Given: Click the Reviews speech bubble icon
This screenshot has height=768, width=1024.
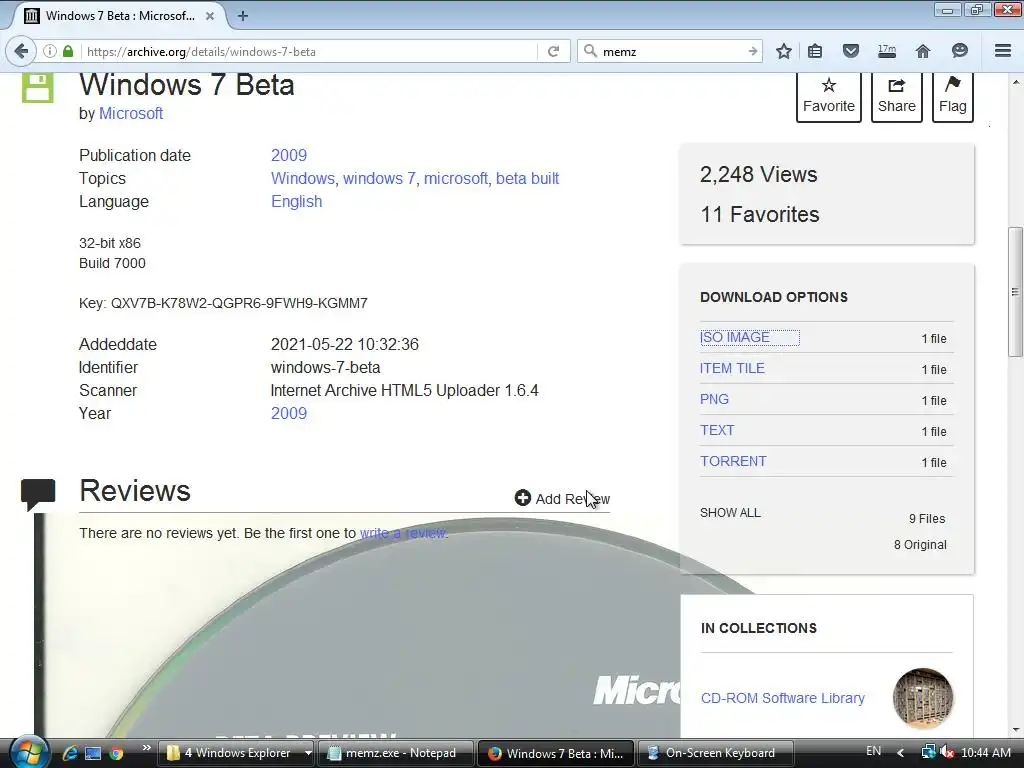Looking at the screenshot, I should tap(38, 493).
